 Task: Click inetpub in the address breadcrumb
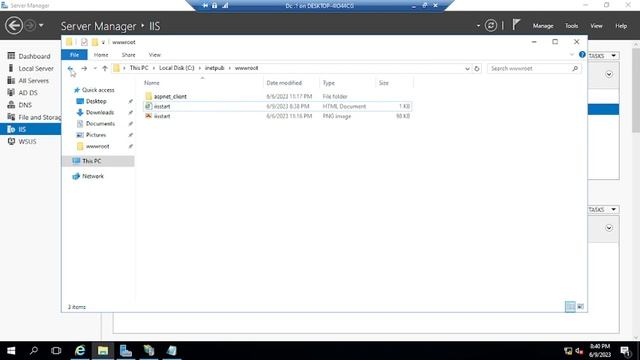click(x=214, y=68)
